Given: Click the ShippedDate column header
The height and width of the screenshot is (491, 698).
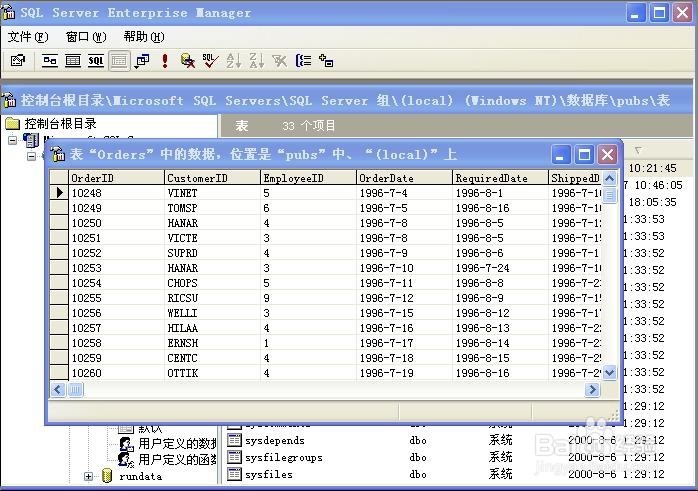Looking at the screenshot, I should point(575,178).
